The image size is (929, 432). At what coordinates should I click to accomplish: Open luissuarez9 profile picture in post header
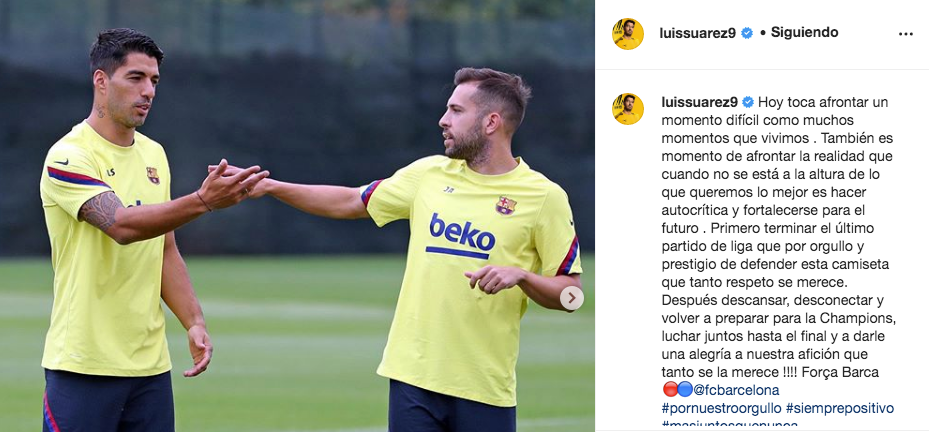[627, 34]
